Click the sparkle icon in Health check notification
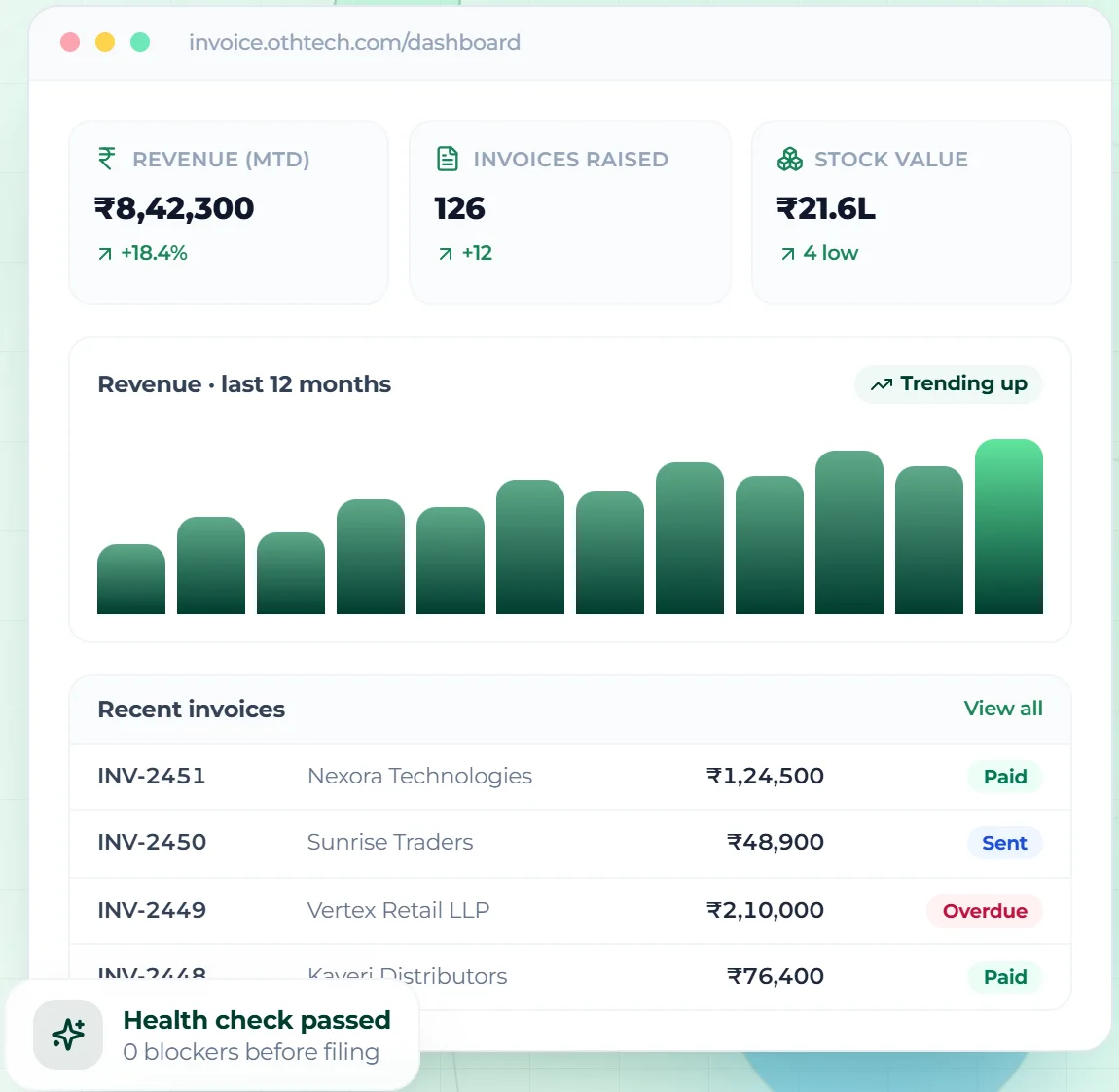1119x1092 pixels. 68,1035
